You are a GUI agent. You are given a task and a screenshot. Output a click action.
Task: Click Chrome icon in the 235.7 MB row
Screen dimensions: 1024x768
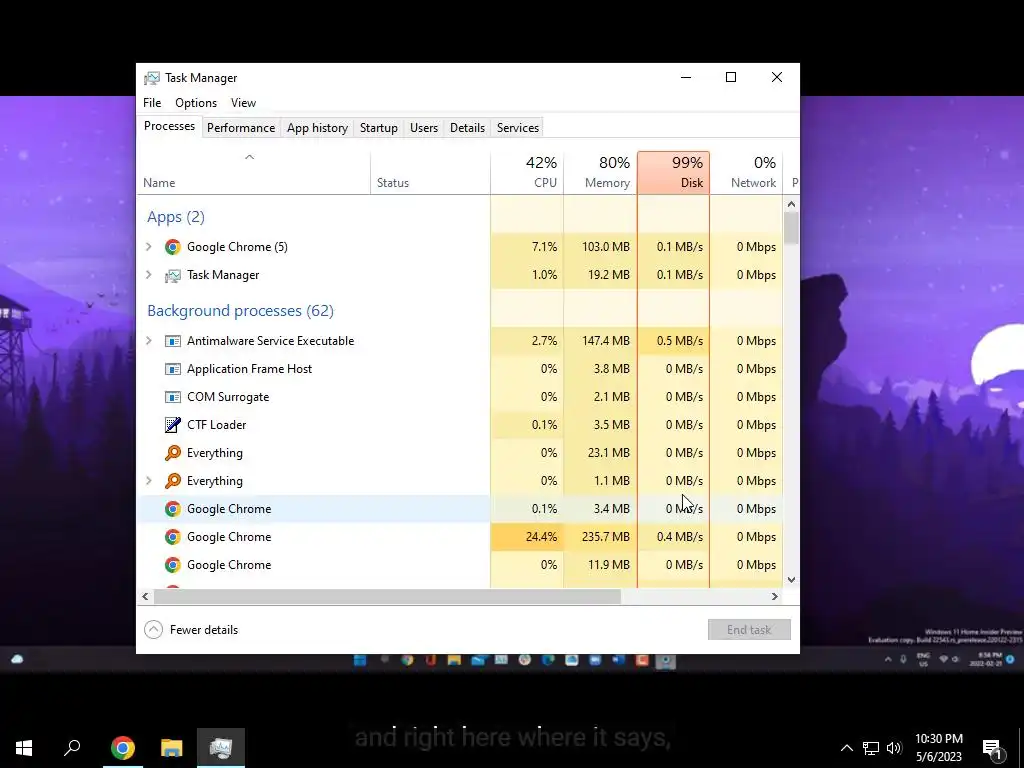coord(172,537)
